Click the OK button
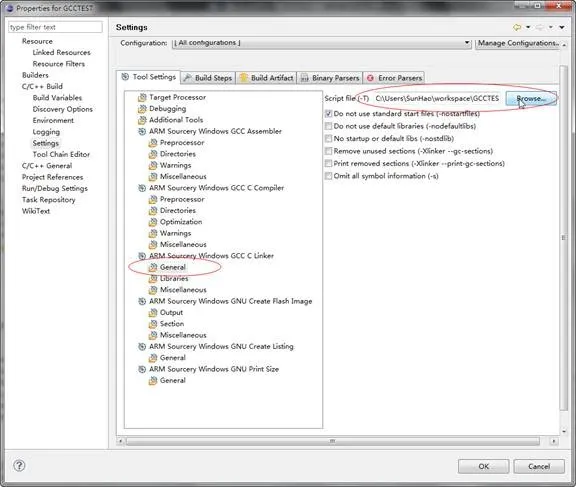 pyautogui.click(x=483, y=466)
